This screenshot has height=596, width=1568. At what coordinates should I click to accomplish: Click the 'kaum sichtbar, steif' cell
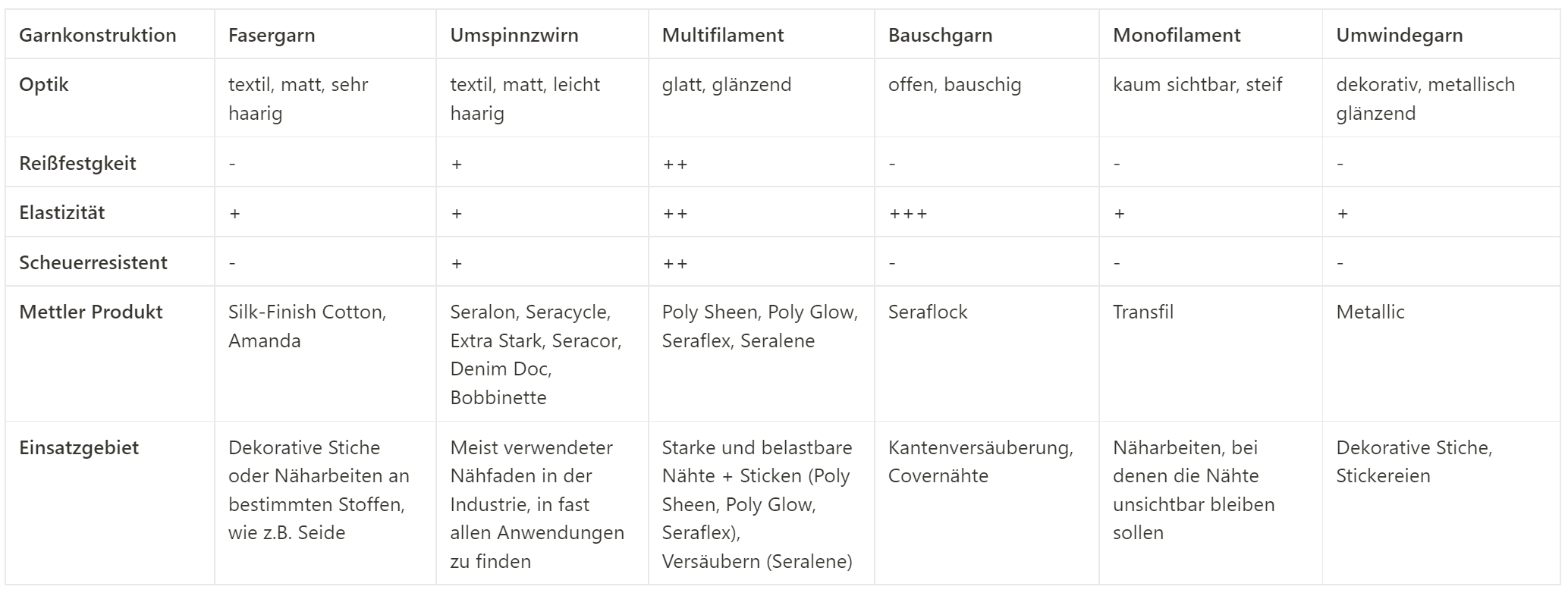(x=1197, y=84)
